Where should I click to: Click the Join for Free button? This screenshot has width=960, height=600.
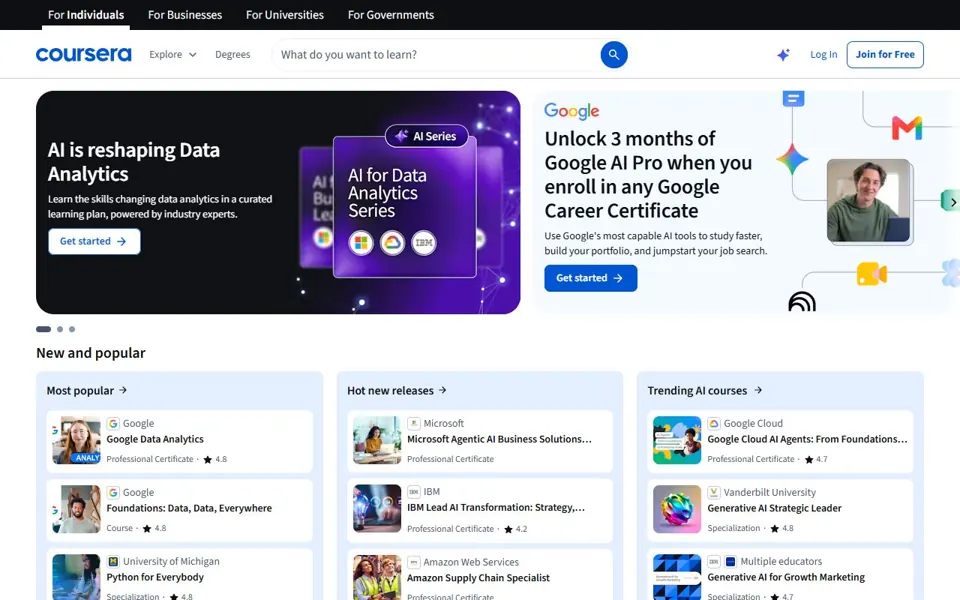[x=885, y=54]
